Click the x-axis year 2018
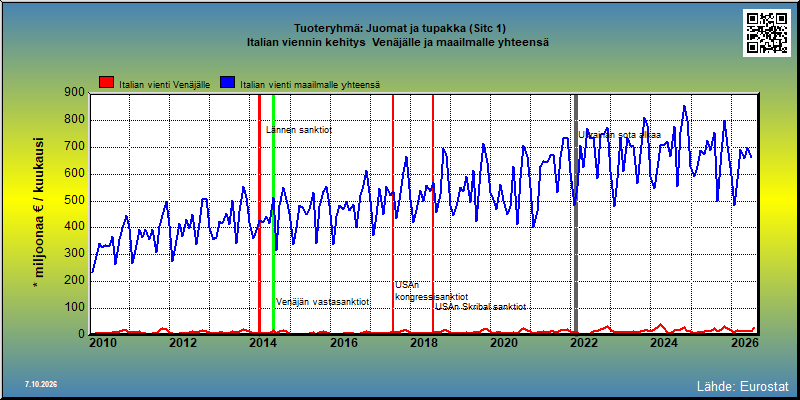Image resolution: width=800 pixels, height=400 pixels. [423, 343]
